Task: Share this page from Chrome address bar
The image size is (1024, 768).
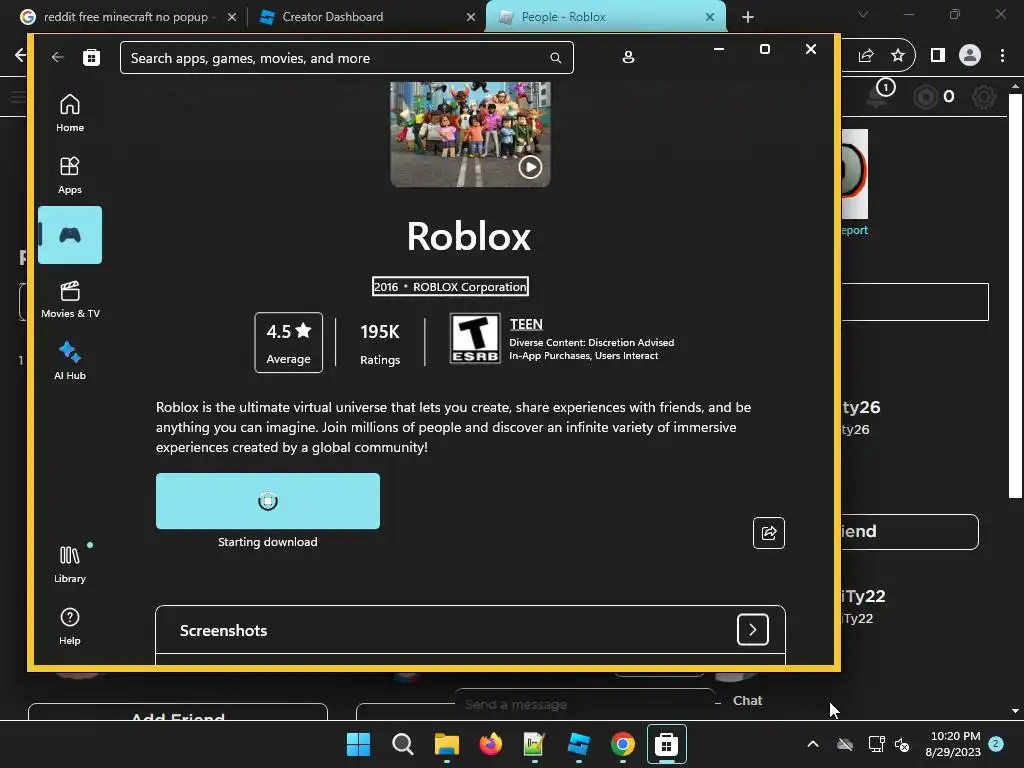Action: click(866, 56)
